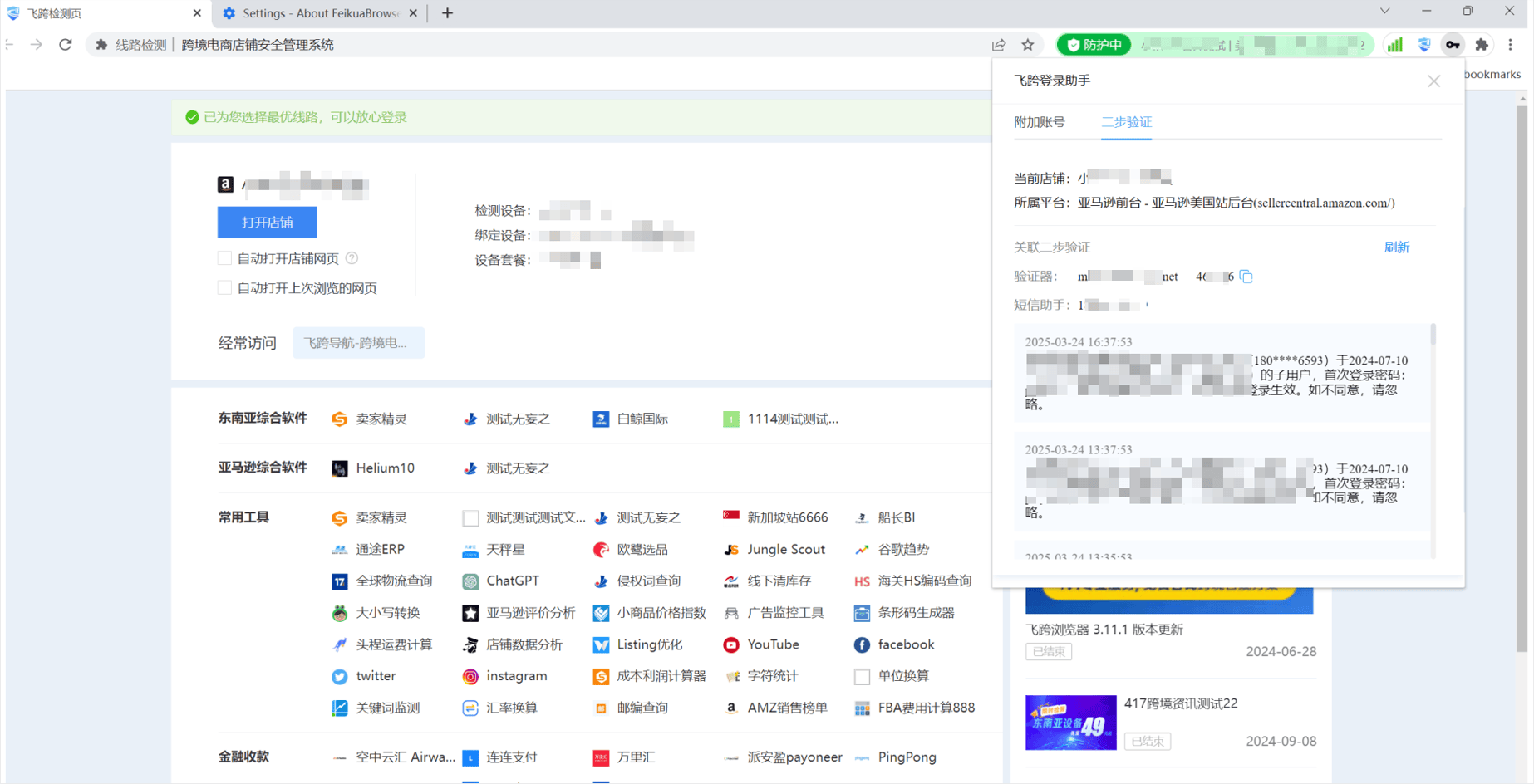Click the key icon in browser toolbar
Viewport: 1534px width, 784px height.
1453,45
